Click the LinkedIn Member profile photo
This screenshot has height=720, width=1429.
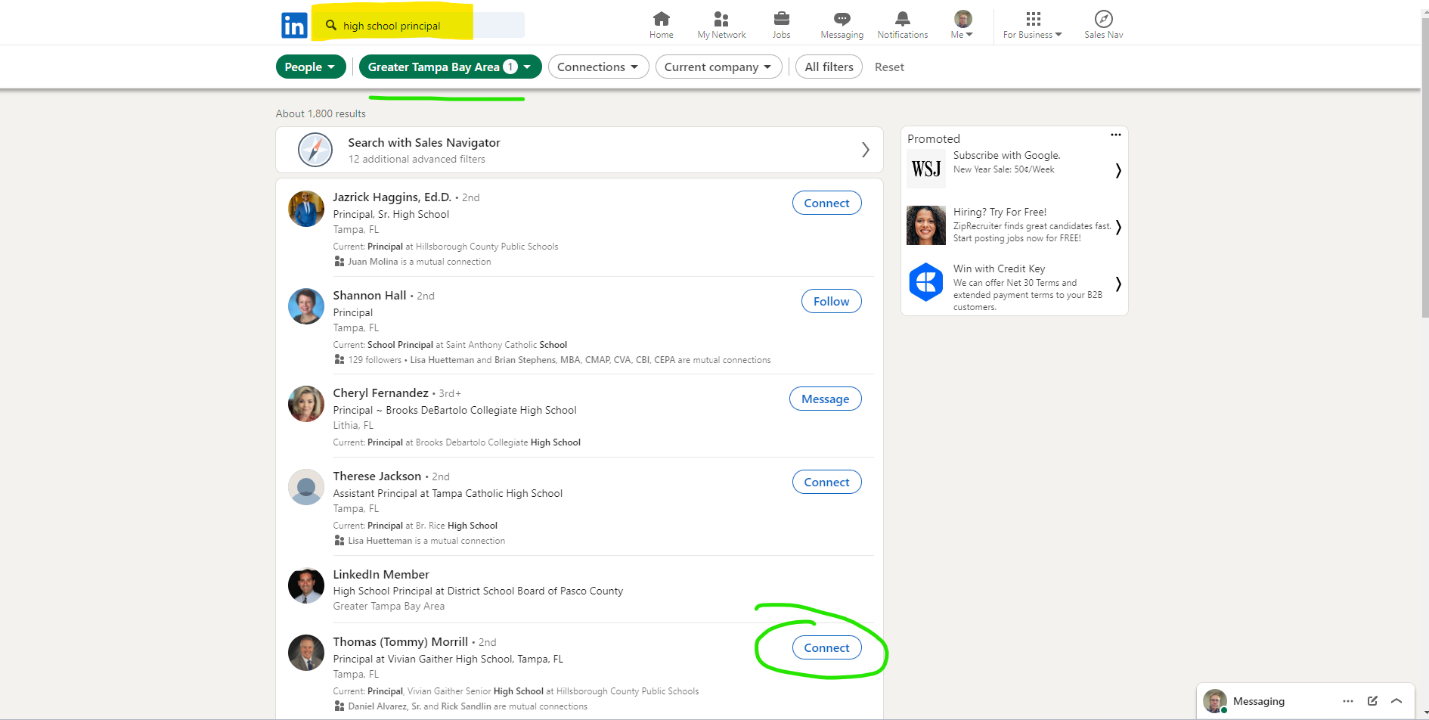click(x=306, y=585)
